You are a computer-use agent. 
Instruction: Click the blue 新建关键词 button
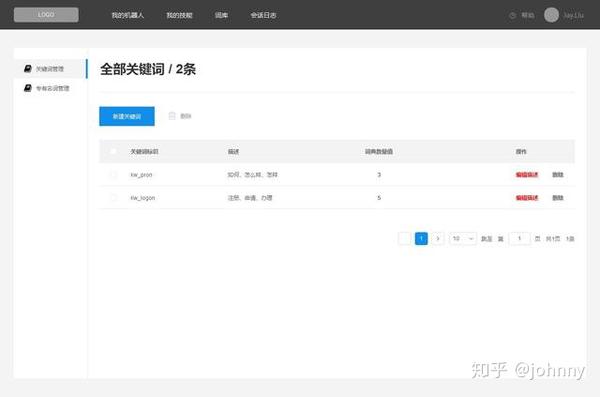pyautogui.click(x=127, y=116)
